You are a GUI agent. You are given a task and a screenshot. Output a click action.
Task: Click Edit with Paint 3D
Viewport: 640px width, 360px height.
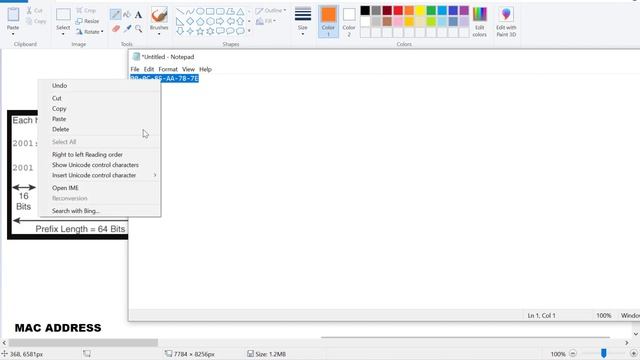click(506, 22)
